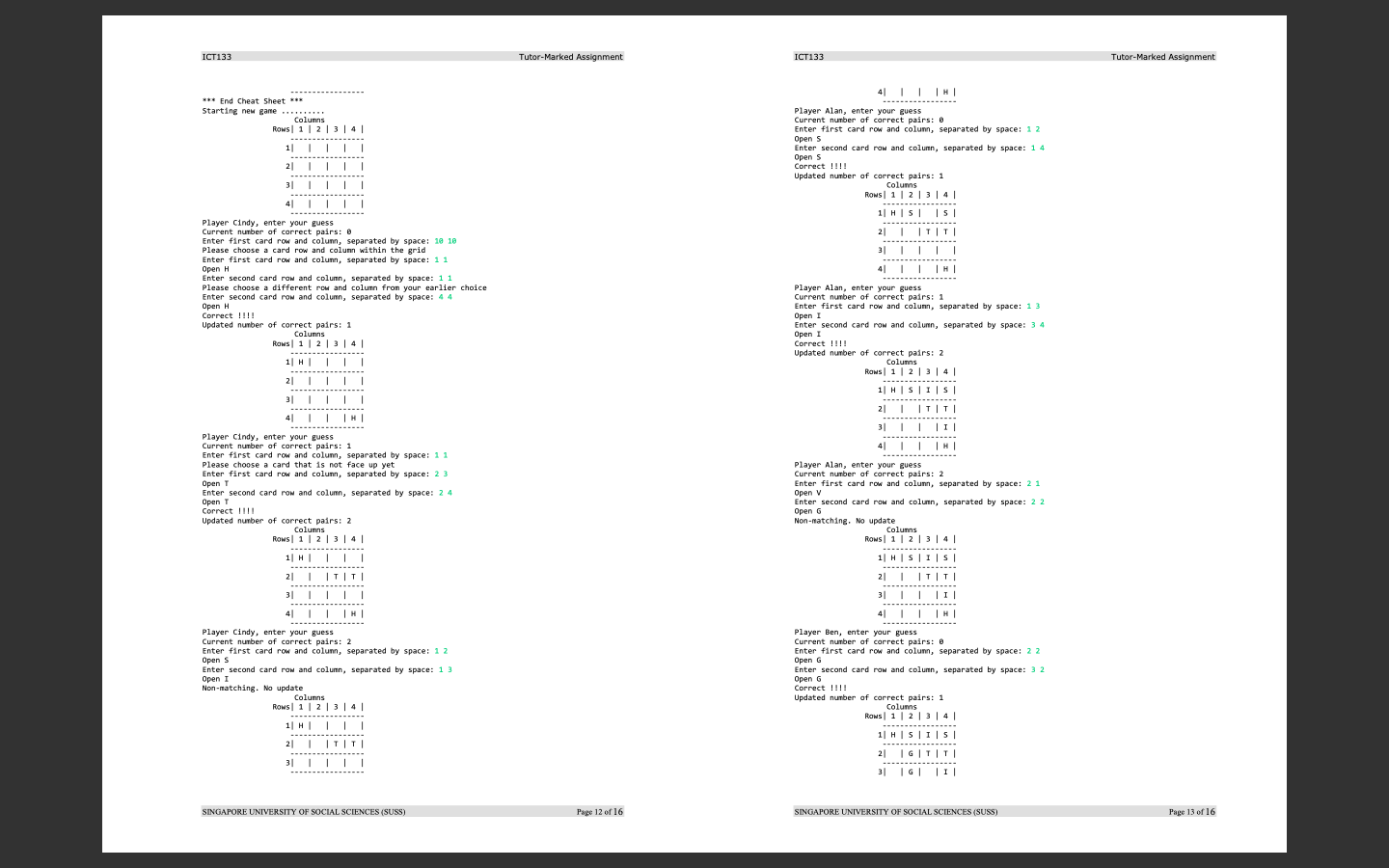
Task: Select the Tutor-Marked Assignment label on page 13
Action: tap(1162, 57)
